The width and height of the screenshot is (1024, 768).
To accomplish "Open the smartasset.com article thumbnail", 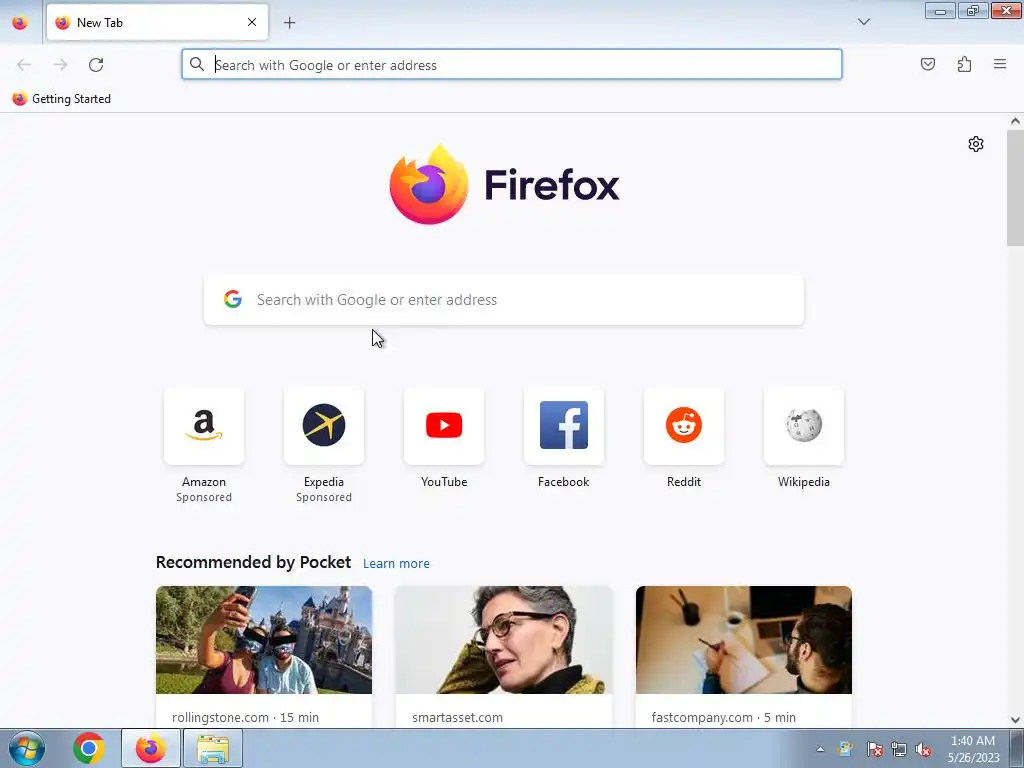I will coord(504,640).
